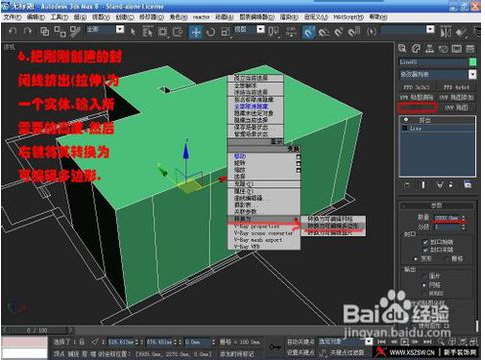Activate the Select and Scale tool
Image resolution: width=485 pixels, height=360 pixels.
226,32
